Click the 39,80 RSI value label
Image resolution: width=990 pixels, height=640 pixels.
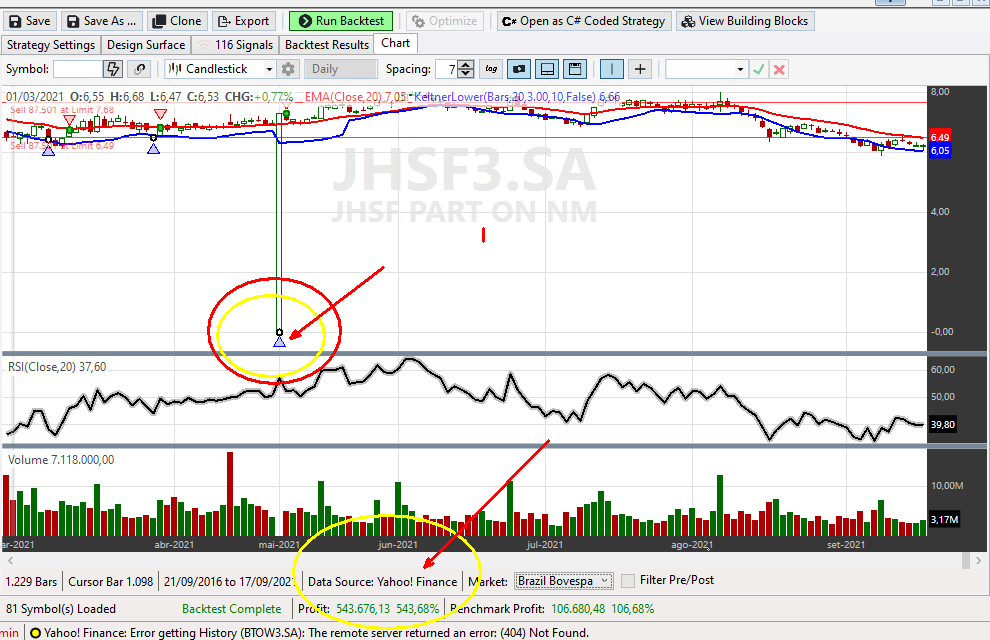[x=942, y=424]
